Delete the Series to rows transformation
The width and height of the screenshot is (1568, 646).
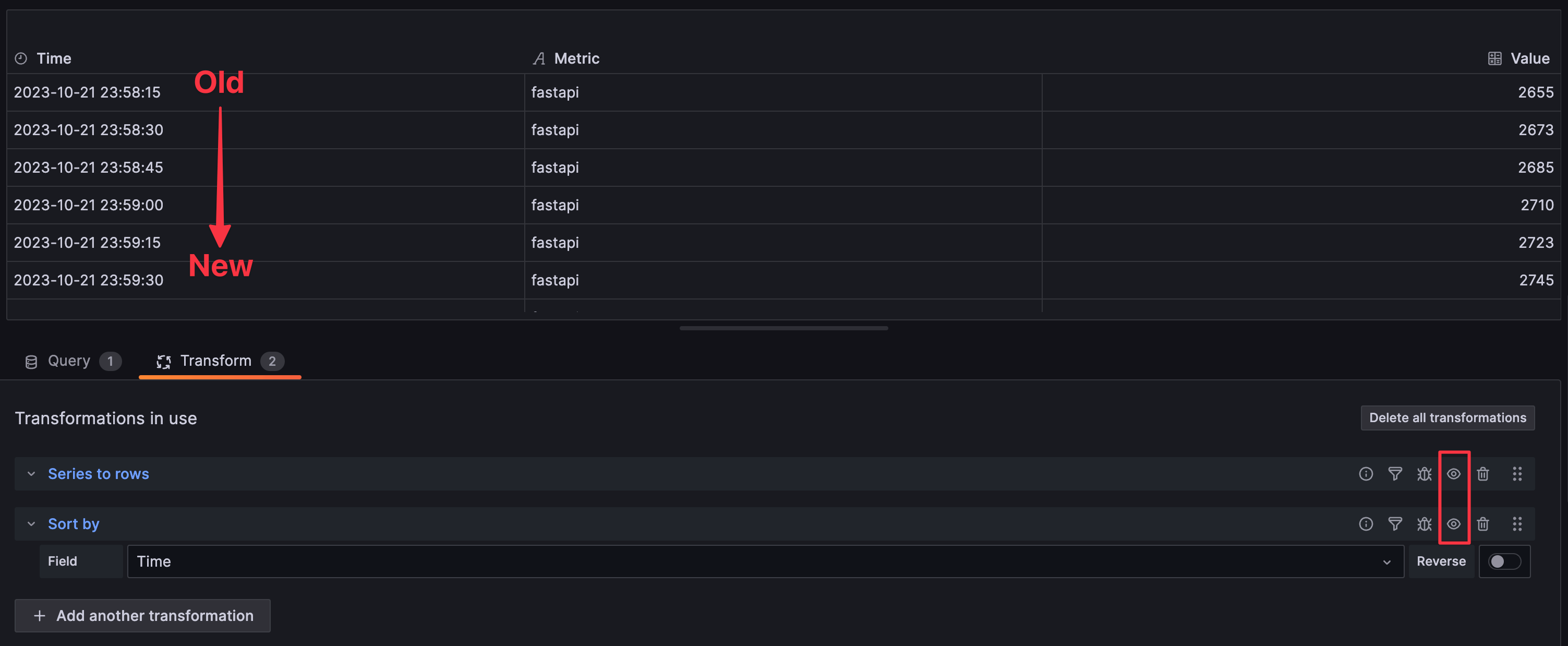pos(1483,474)
